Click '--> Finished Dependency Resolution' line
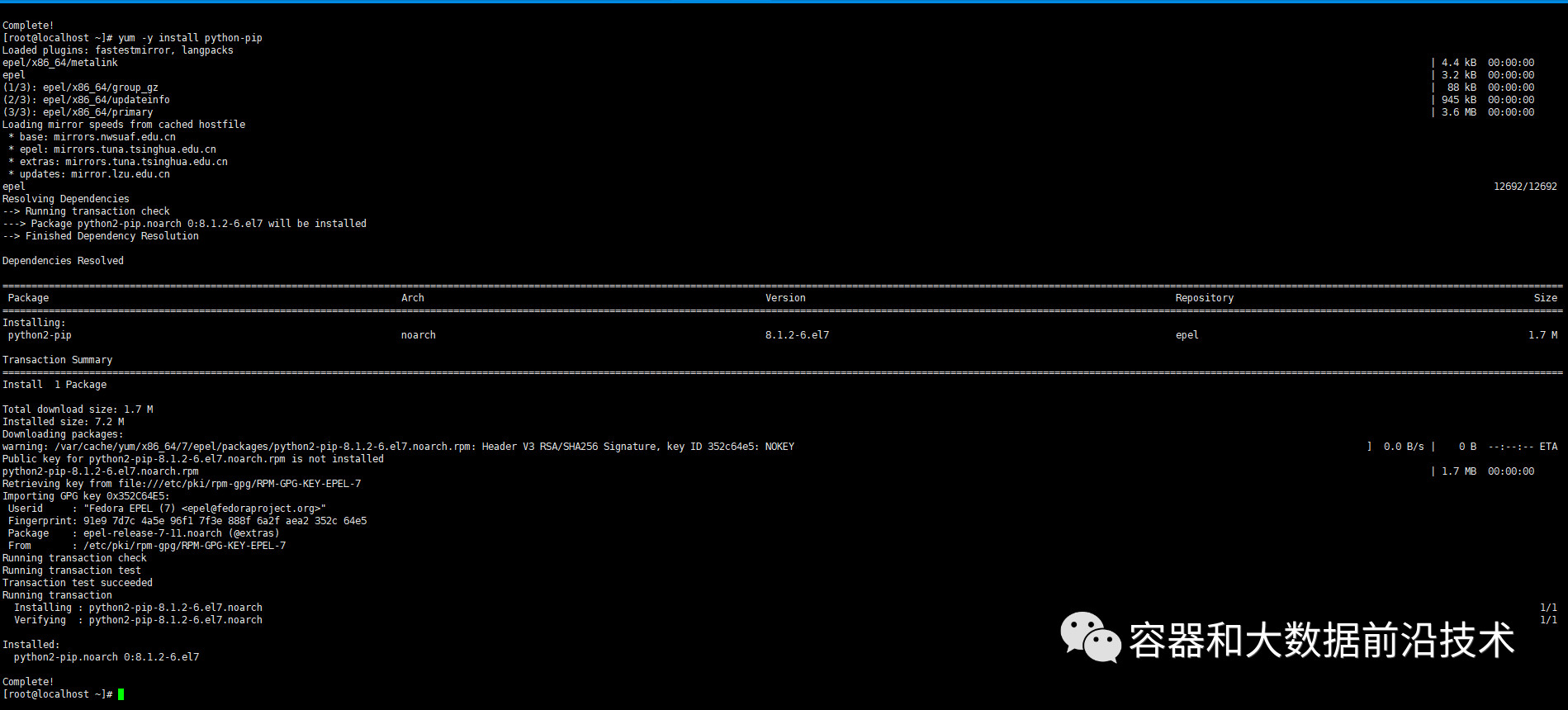The height and width of the screenshot is (710, 1568). pyautogui.click(x=101, y=236)
